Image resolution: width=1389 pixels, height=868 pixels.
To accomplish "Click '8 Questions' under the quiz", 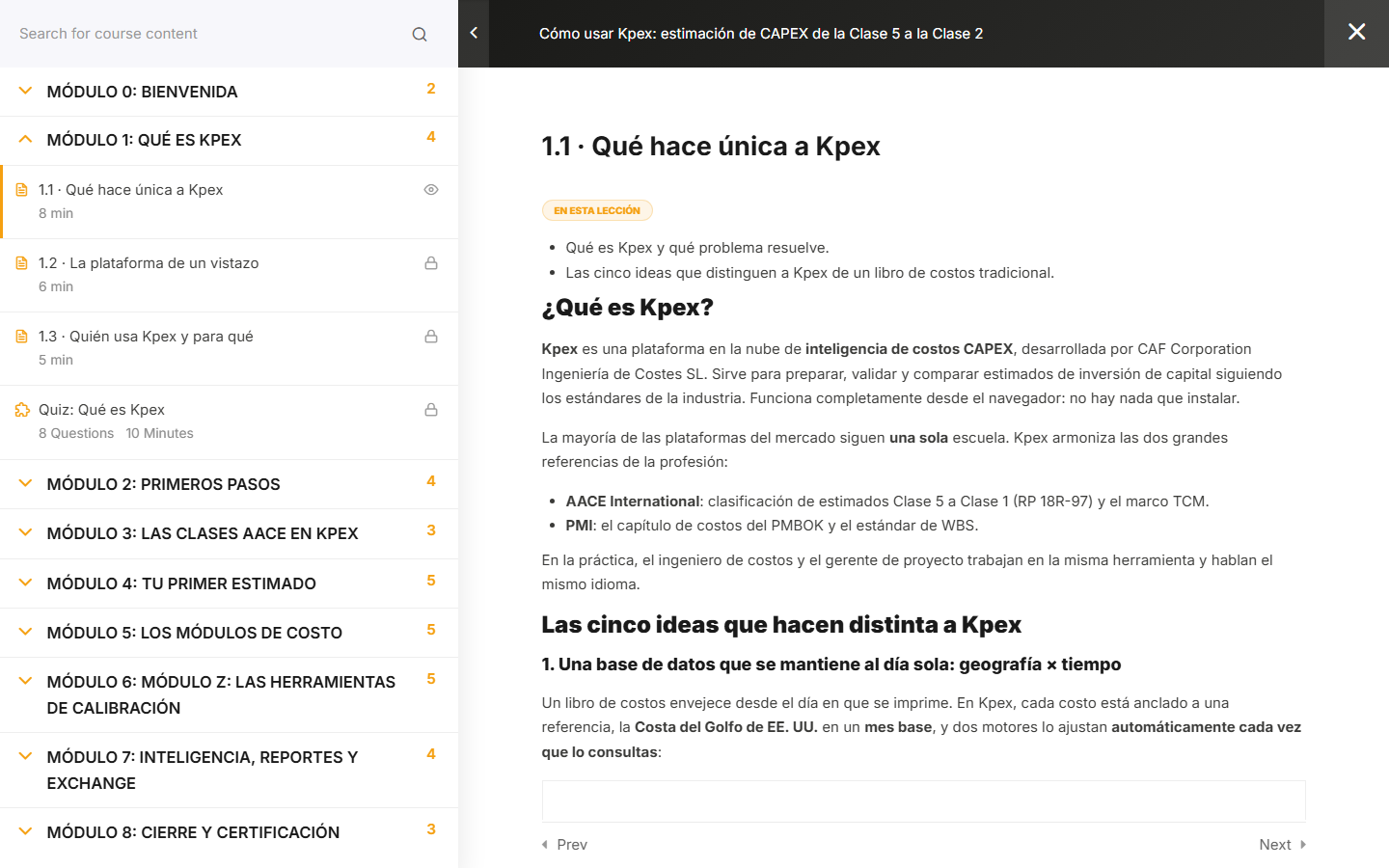I will point(76,433).
